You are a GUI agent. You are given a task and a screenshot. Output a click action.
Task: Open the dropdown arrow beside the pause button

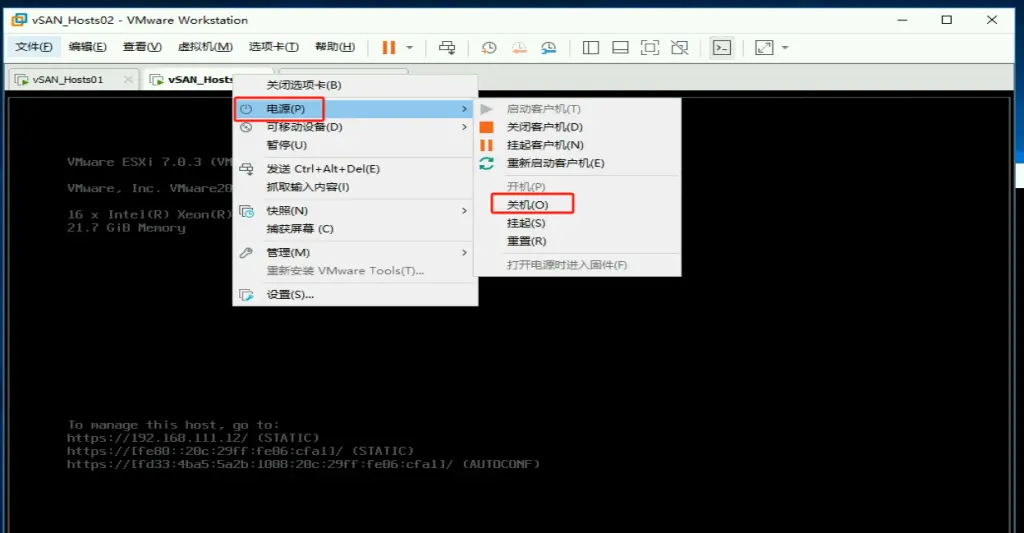click(x=409, y=47)
